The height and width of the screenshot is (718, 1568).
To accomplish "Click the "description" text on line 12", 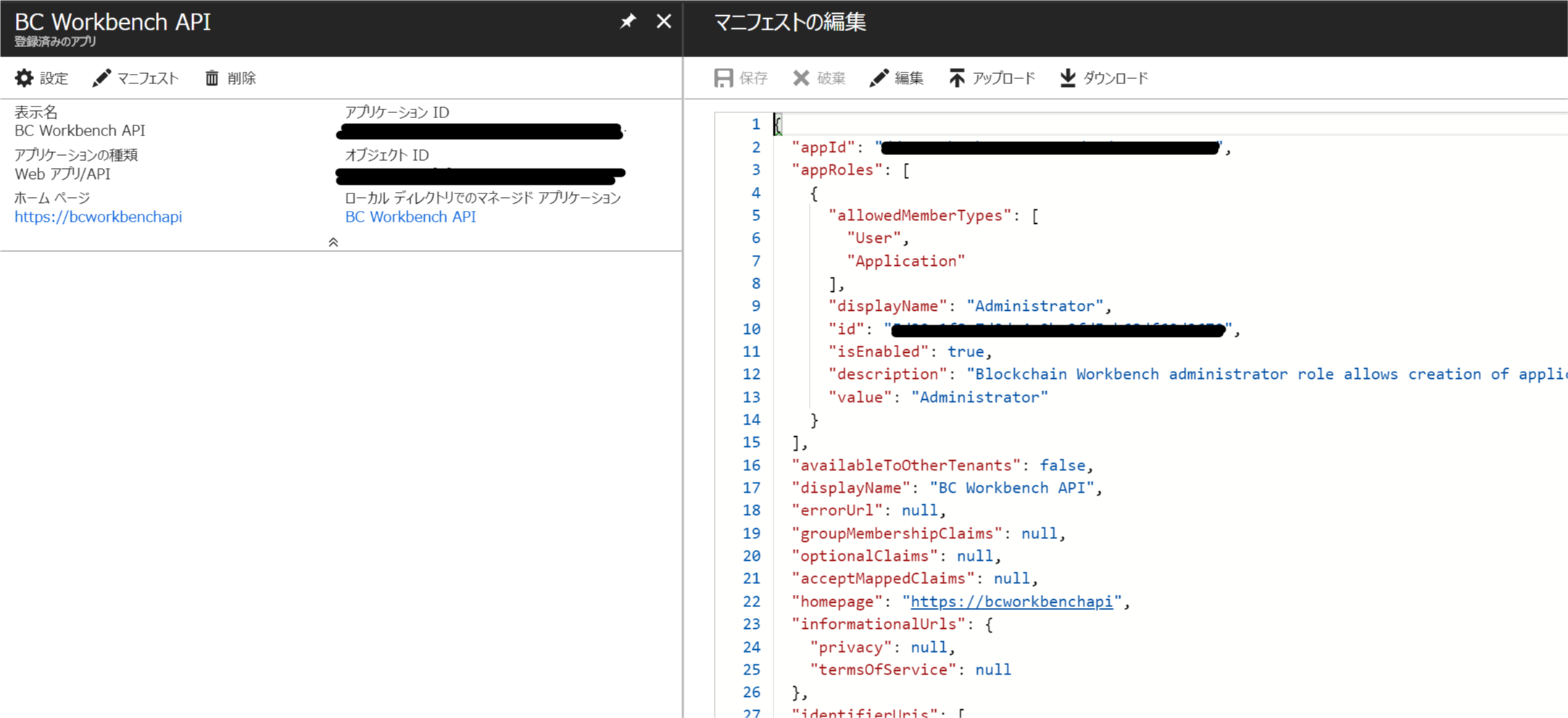I will 888,375.
